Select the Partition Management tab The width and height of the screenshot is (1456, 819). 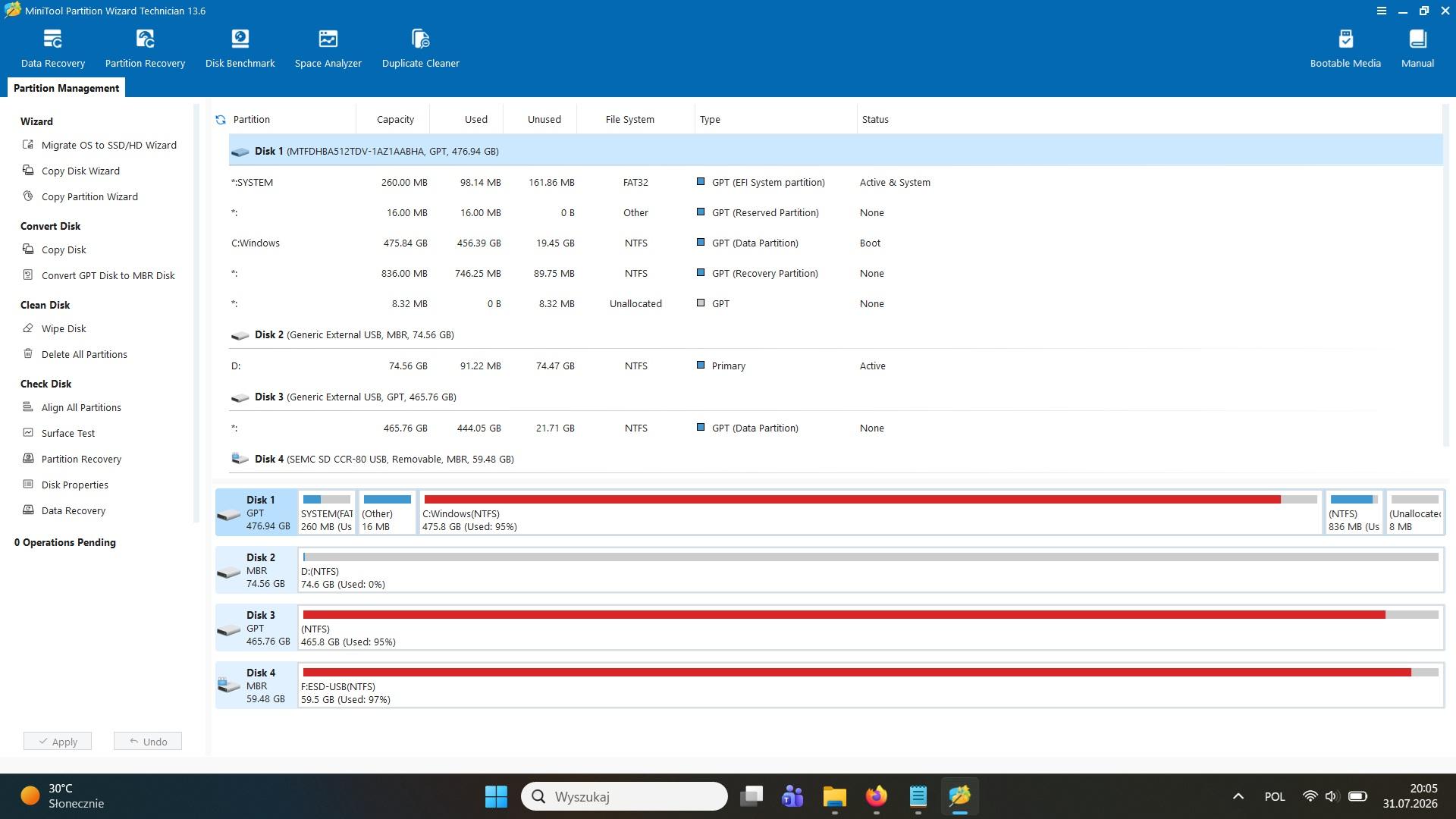(x=66, y=88)
